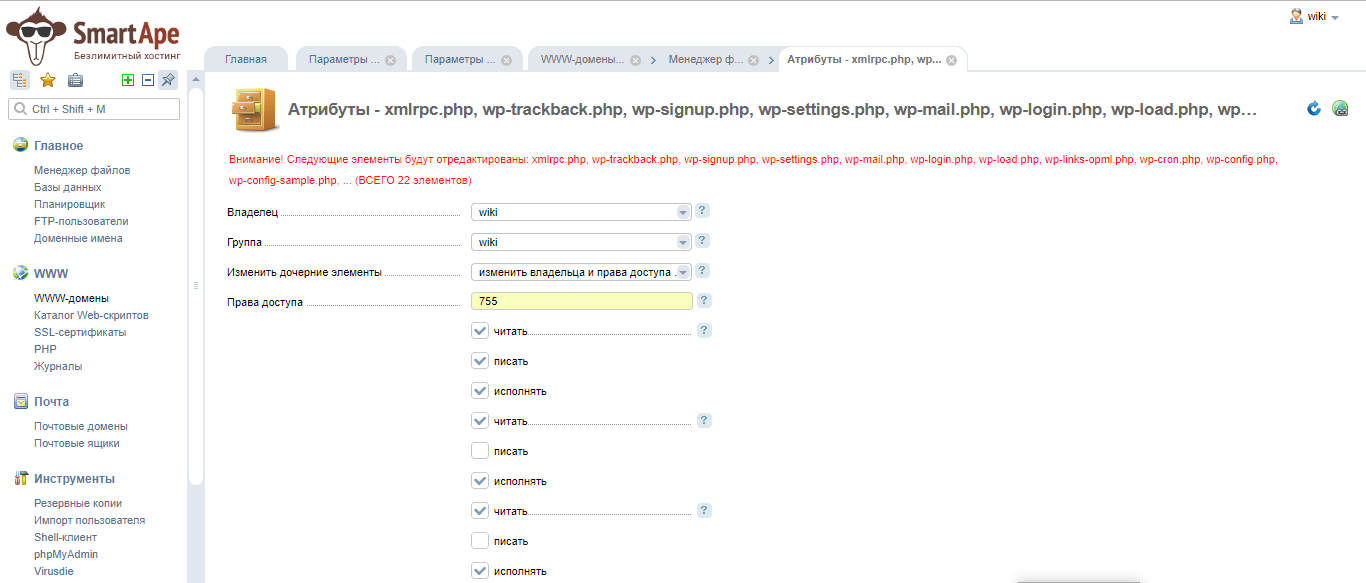Image resolution: width=1366 pixels, height=583 pixels.
Task: Click the help icon next to Владелец
Action: tap(703, 211)
